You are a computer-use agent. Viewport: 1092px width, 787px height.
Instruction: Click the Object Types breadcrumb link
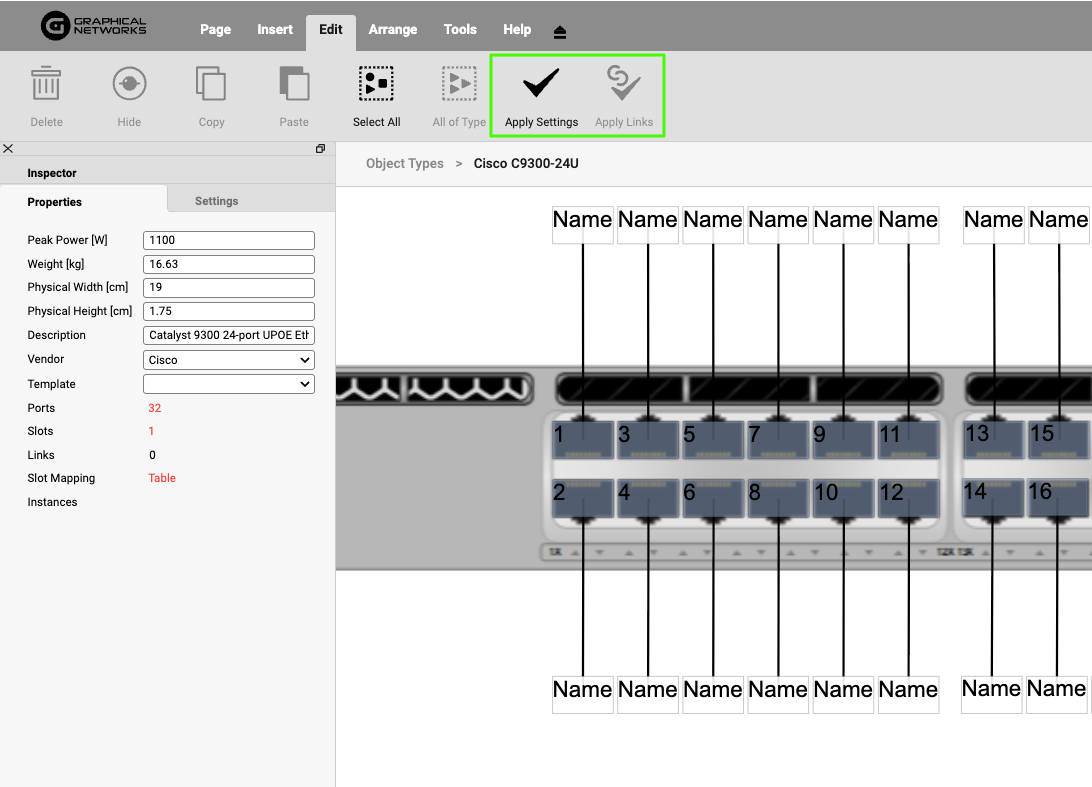(405, 163)
